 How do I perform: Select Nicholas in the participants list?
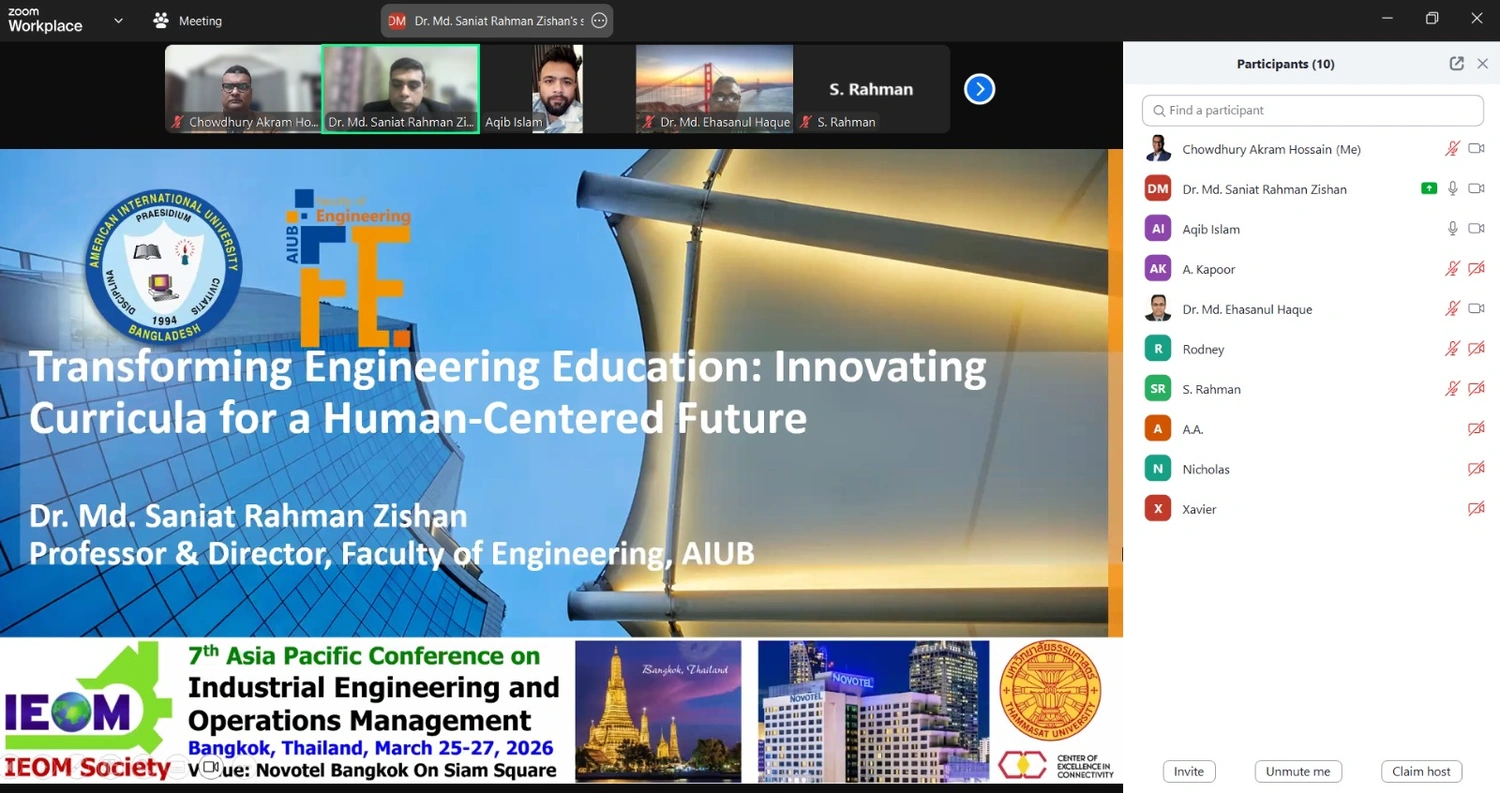point(1205,469)
